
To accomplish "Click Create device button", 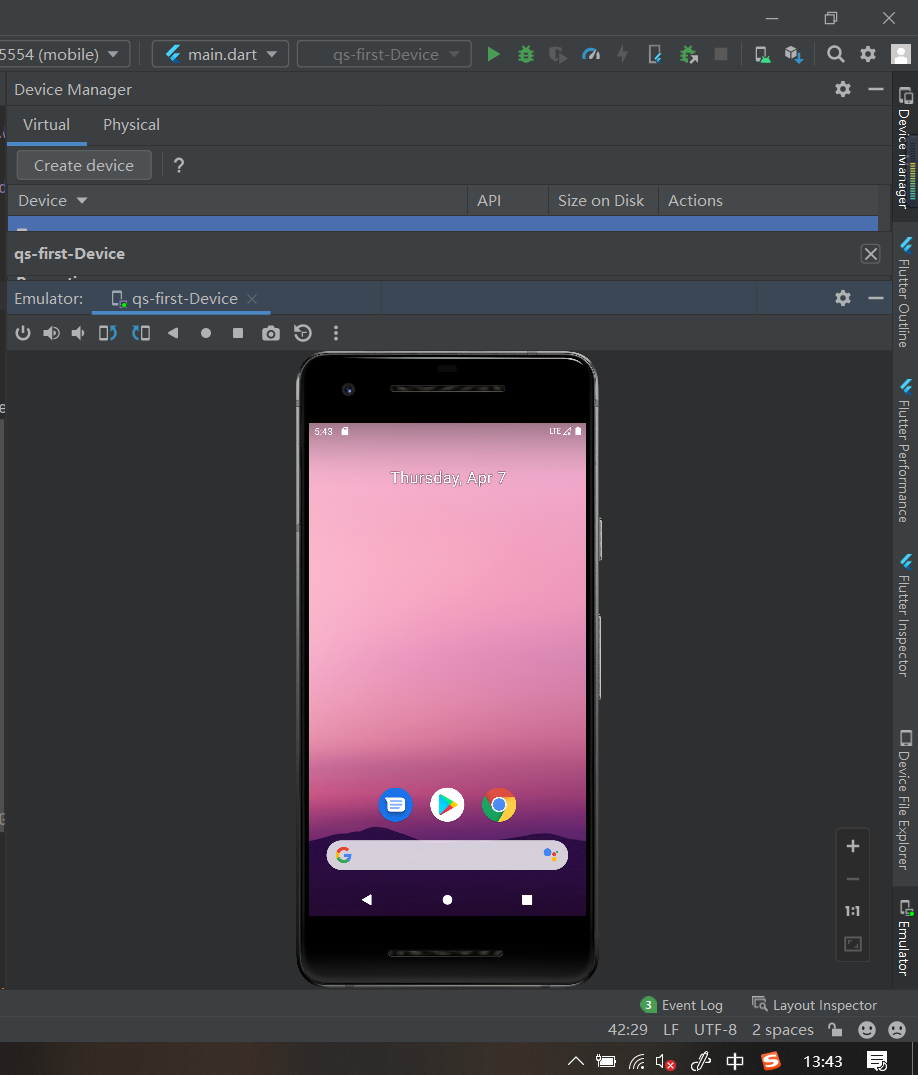I will pos(84,165).
